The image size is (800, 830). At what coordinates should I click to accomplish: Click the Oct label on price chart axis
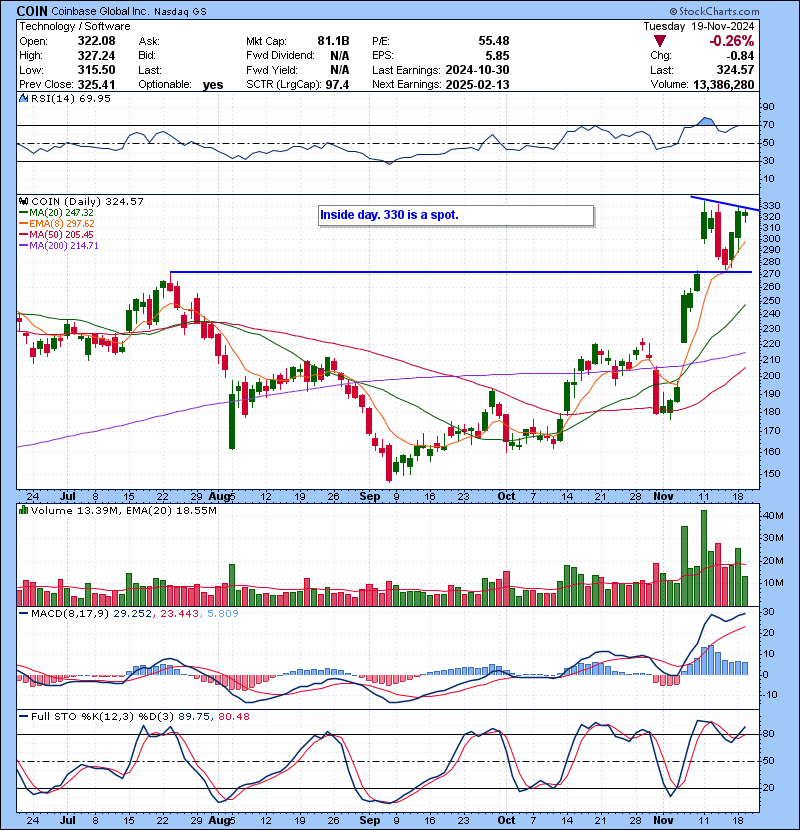coord(506,496)
